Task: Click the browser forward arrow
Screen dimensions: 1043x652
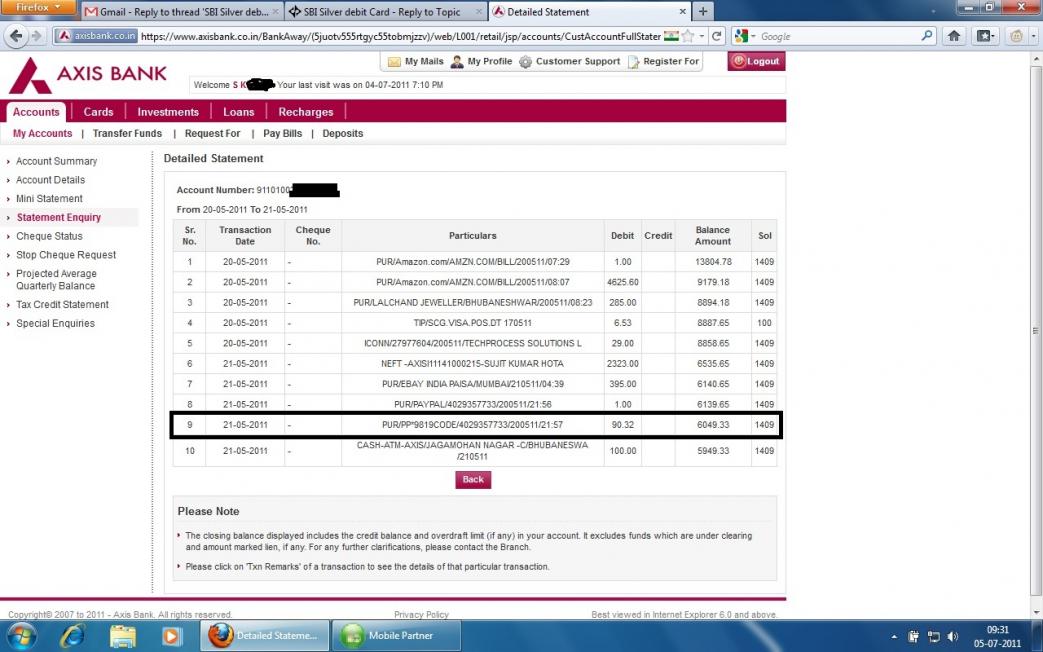Action: pyautogui.click(x=37, y=36)
